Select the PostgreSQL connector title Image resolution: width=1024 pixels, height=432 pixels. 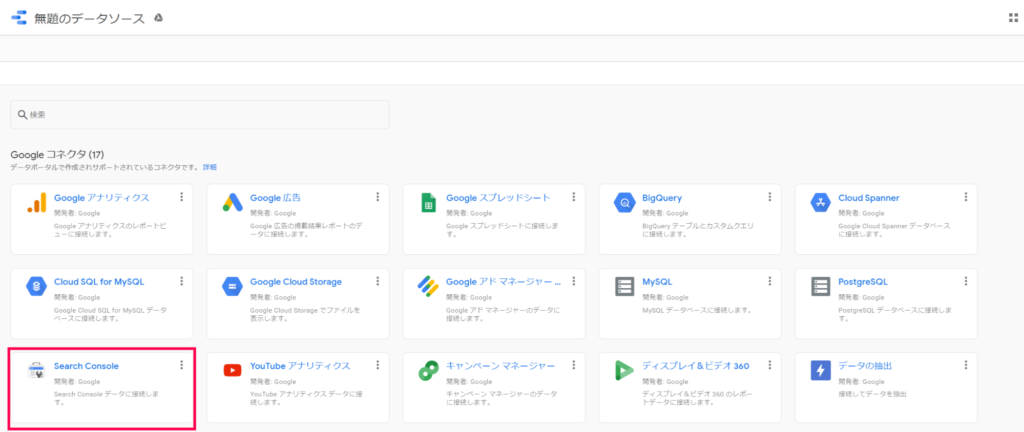pos(863,282)
